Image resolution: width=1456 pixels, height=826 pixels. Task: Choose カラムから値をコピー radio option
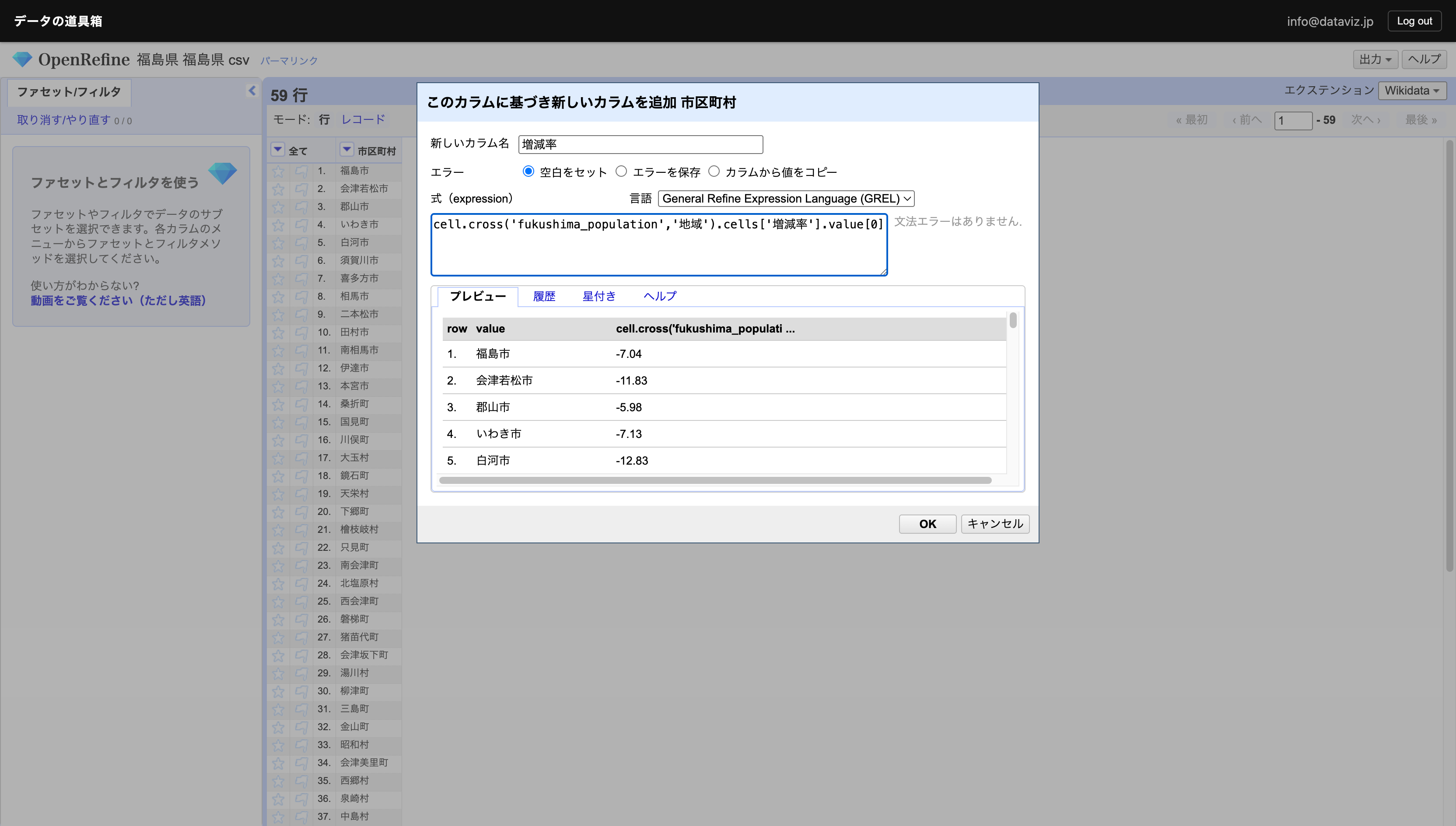[x=714, y=171]
